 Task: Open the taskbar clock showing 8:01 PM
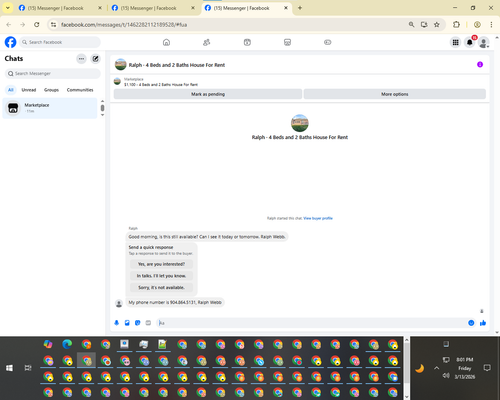pyautogui.click(x=465, y=368)
